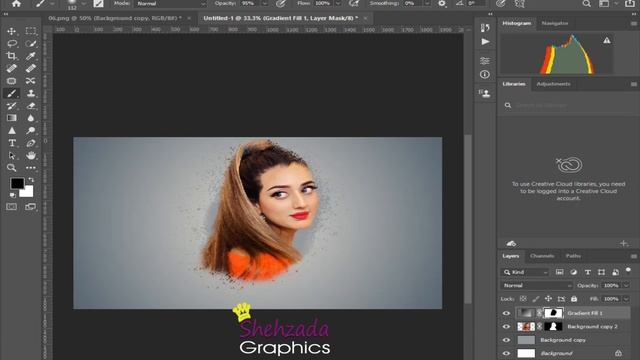
Task: Click histogram cached data warning icon
Action: point(607,40)
